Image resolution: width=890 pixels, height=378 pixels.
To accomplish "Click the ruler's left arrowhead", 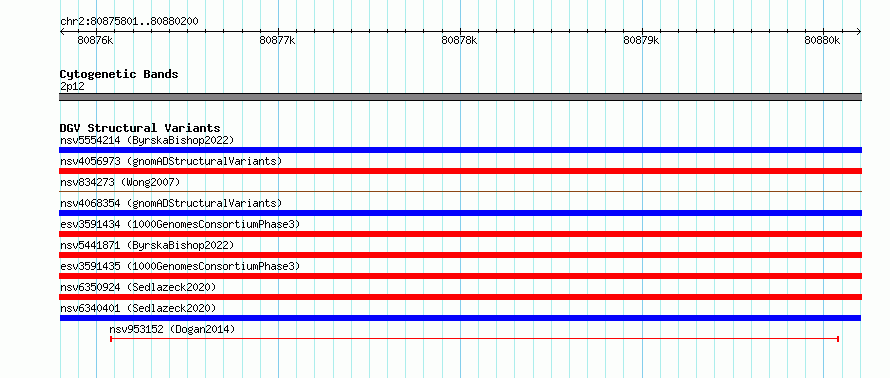I will pos(62,32).
